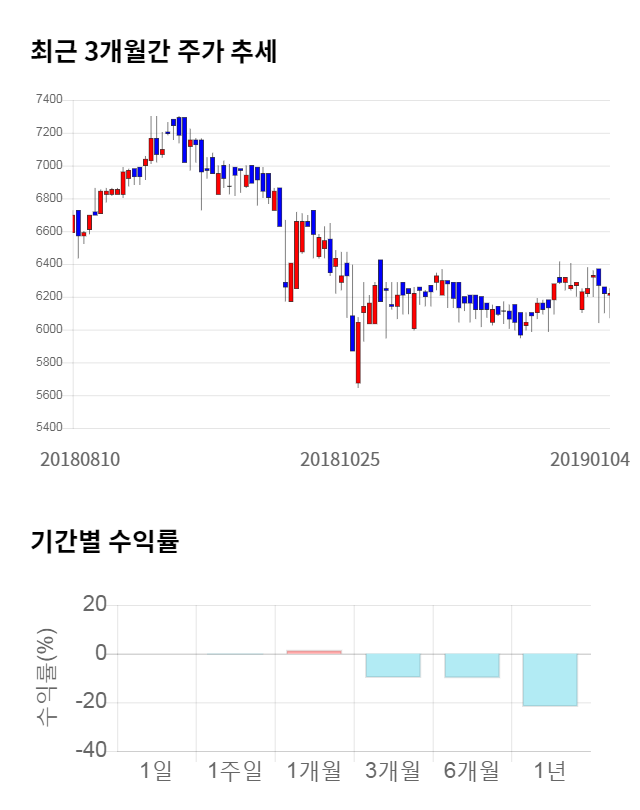
Task: Select the 1개월 period label
Action: coord(314,771)
